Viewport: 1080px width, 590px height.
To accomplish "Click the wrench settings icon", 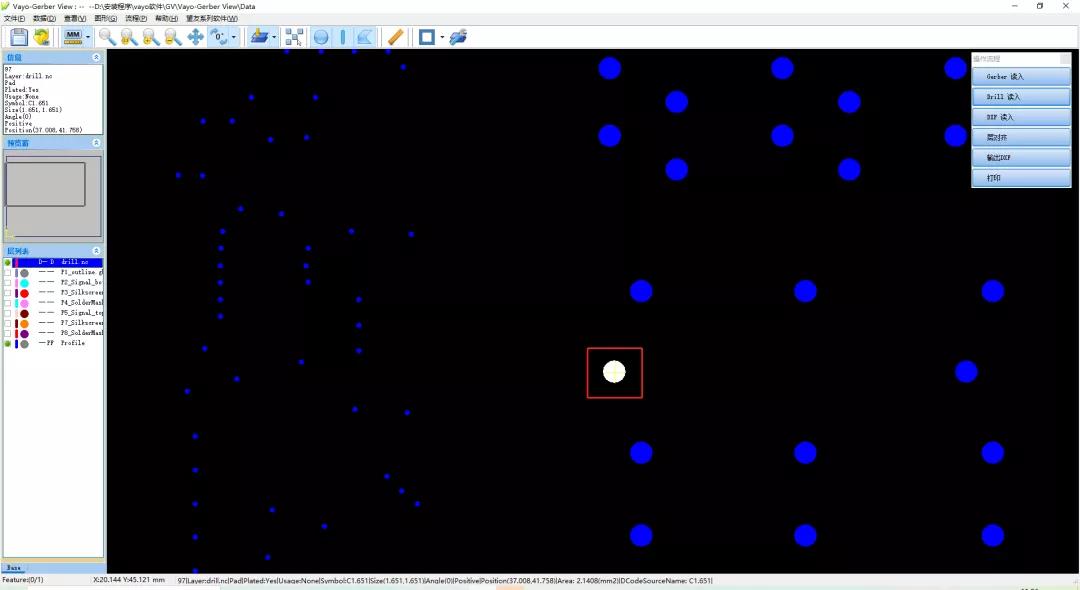I will [458, 36].
